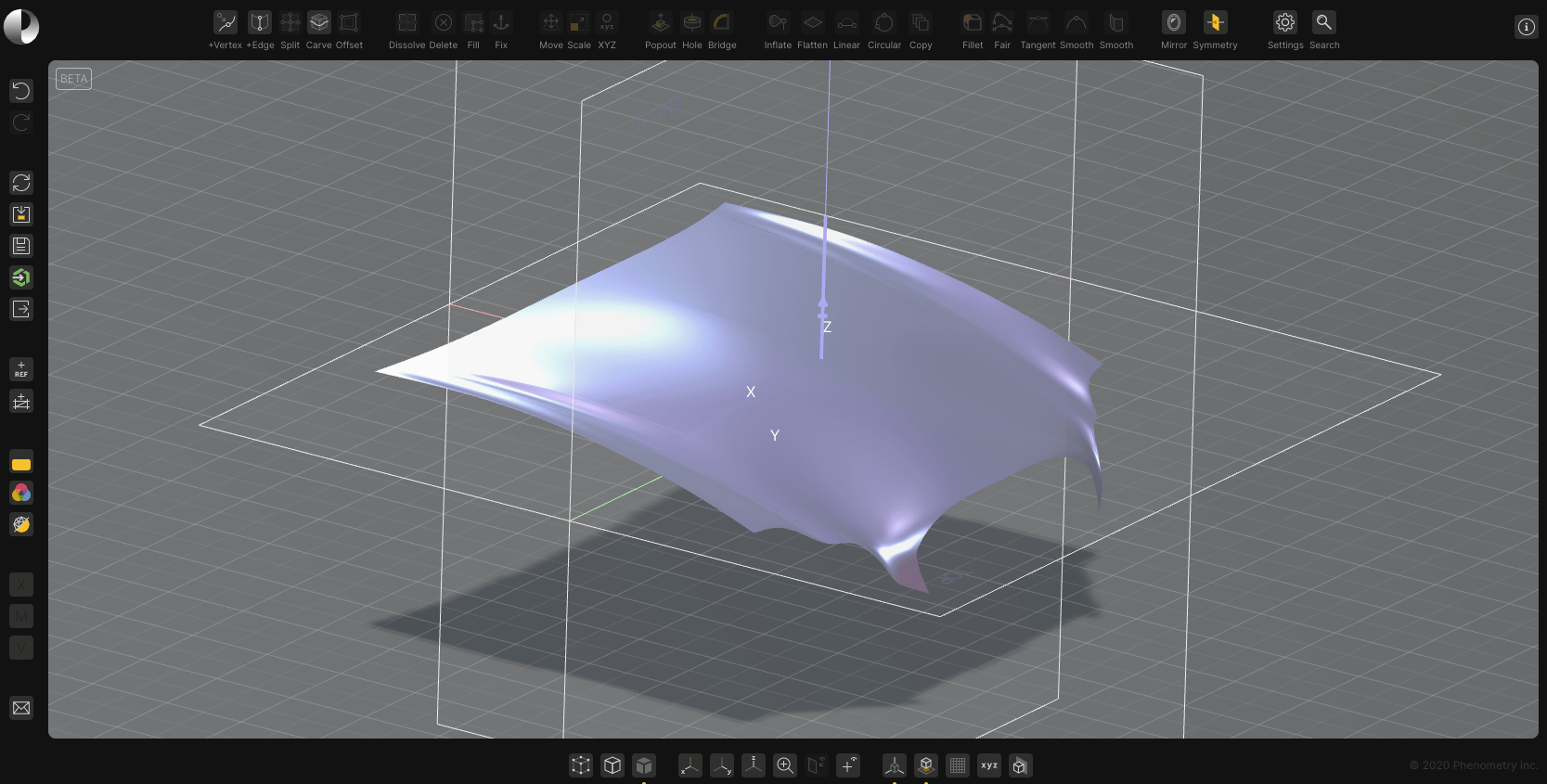Choose the Carve tool

tap(319, 22)
